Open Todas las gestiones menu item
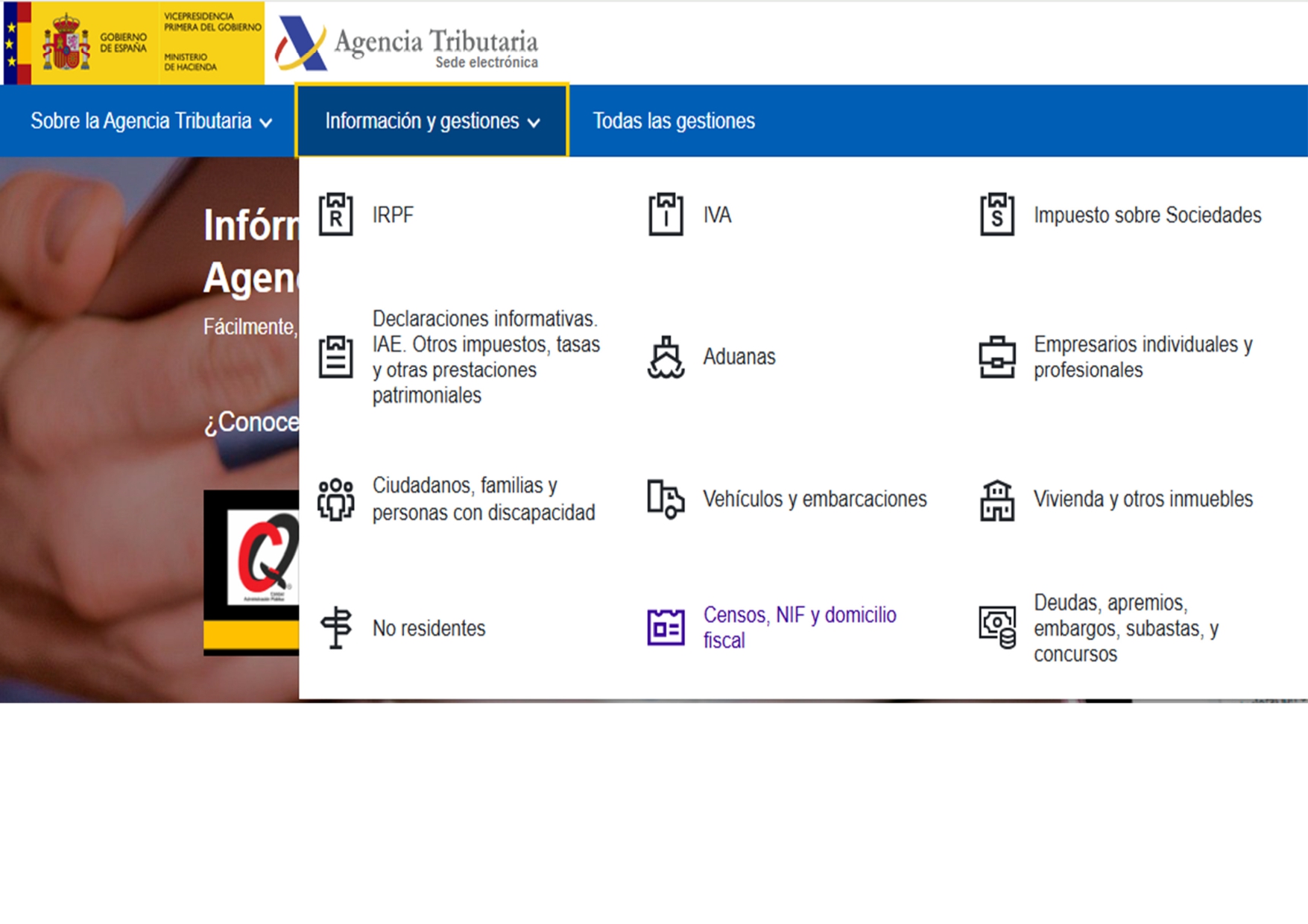The height and width of the screenshot is (924, 1308). pos(673,121)
